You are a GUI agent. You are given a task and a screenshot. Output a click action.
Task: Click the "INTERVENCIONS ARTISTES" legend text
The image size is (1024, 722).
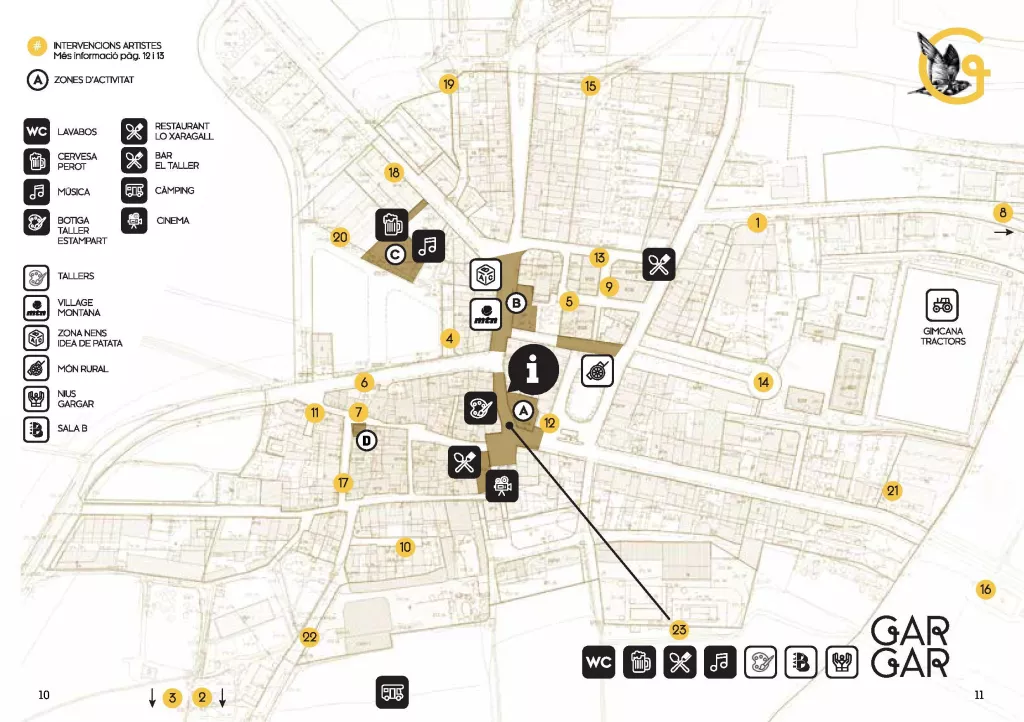[x=107, y=45]
